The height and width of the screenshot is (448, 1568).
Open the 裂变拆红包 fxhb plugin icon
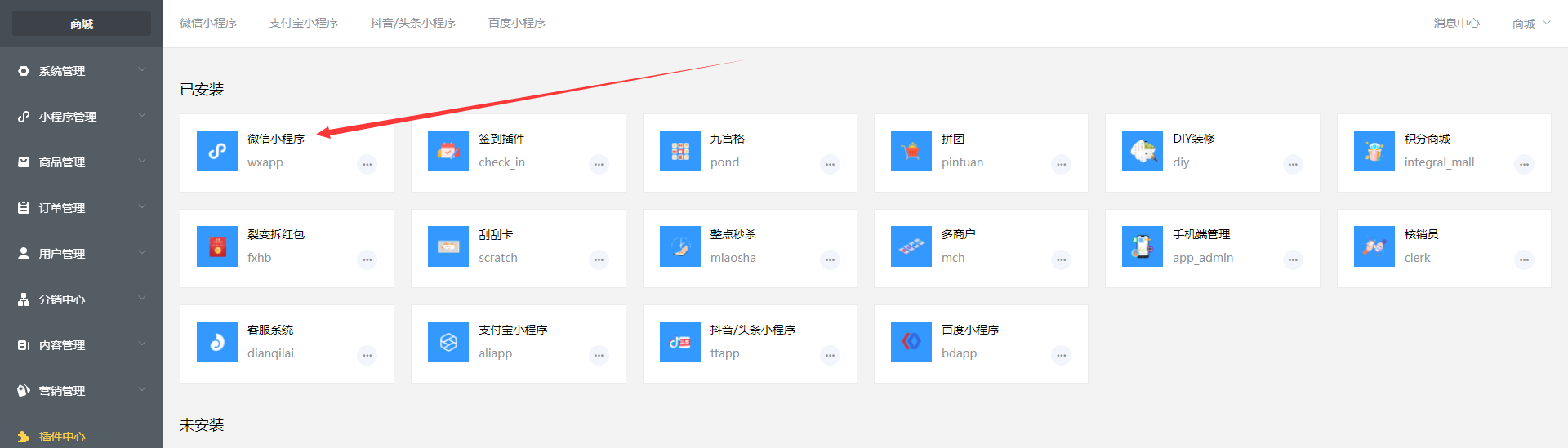[x=217, y=246]
